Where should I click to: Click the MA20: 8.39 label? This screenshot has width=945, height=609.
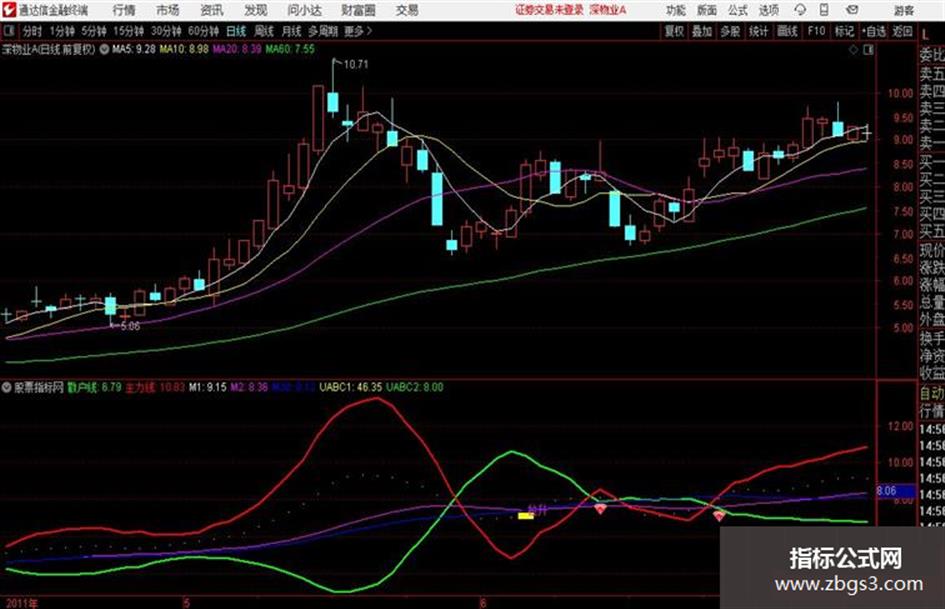[237, 49]
